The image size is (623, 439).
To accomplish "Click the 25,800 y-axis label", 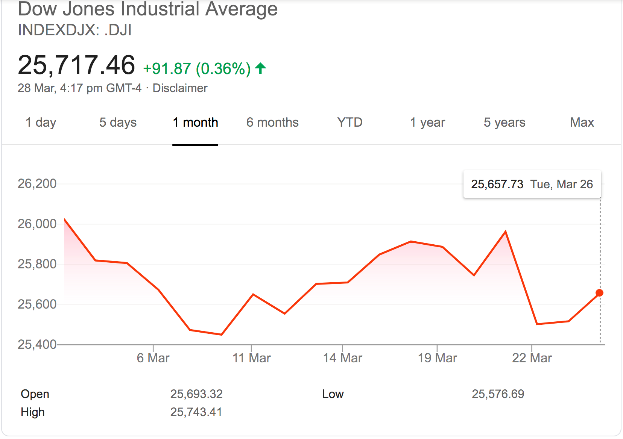I will [x=37, y=264].
